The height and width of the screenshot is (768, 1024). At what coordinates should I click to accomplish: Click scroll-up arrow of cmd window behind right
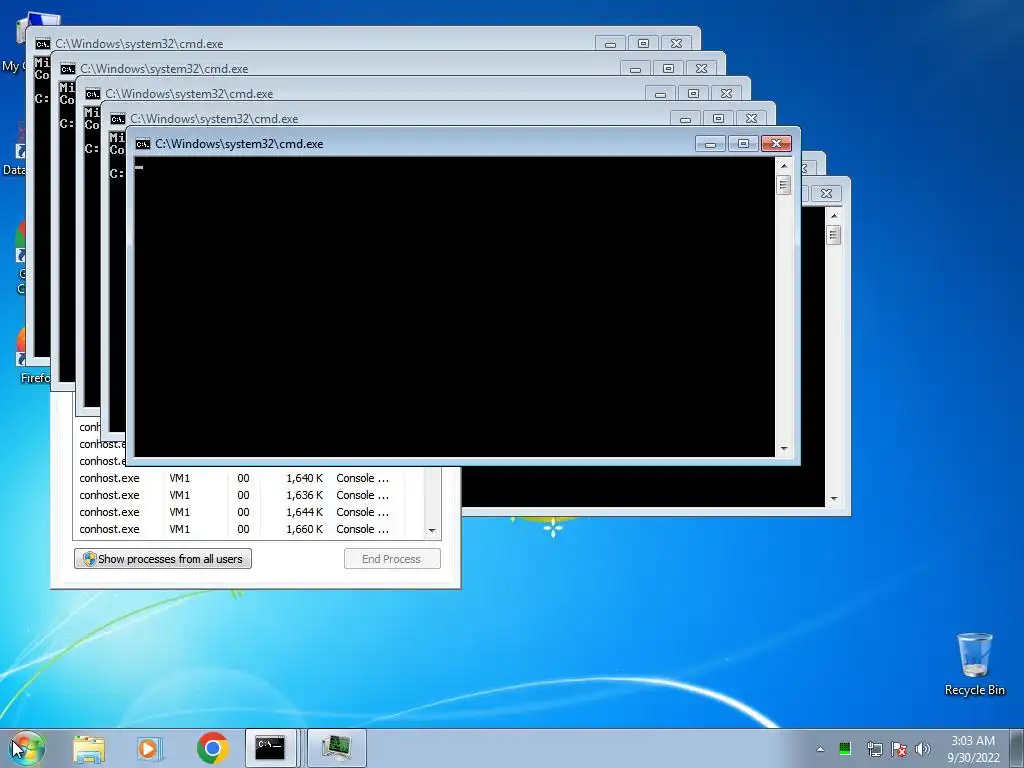point(833,216)
